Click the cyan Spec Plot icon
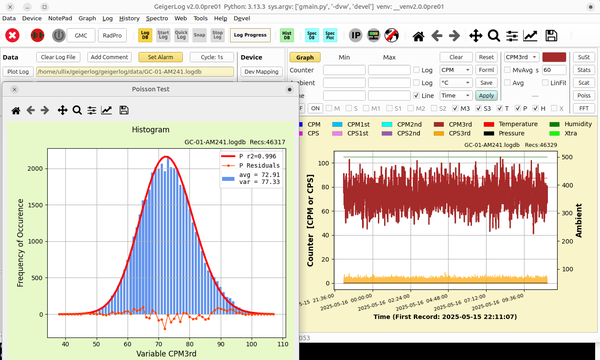The width and height of the screenshot is (600, 360). [x=330, y=35]
